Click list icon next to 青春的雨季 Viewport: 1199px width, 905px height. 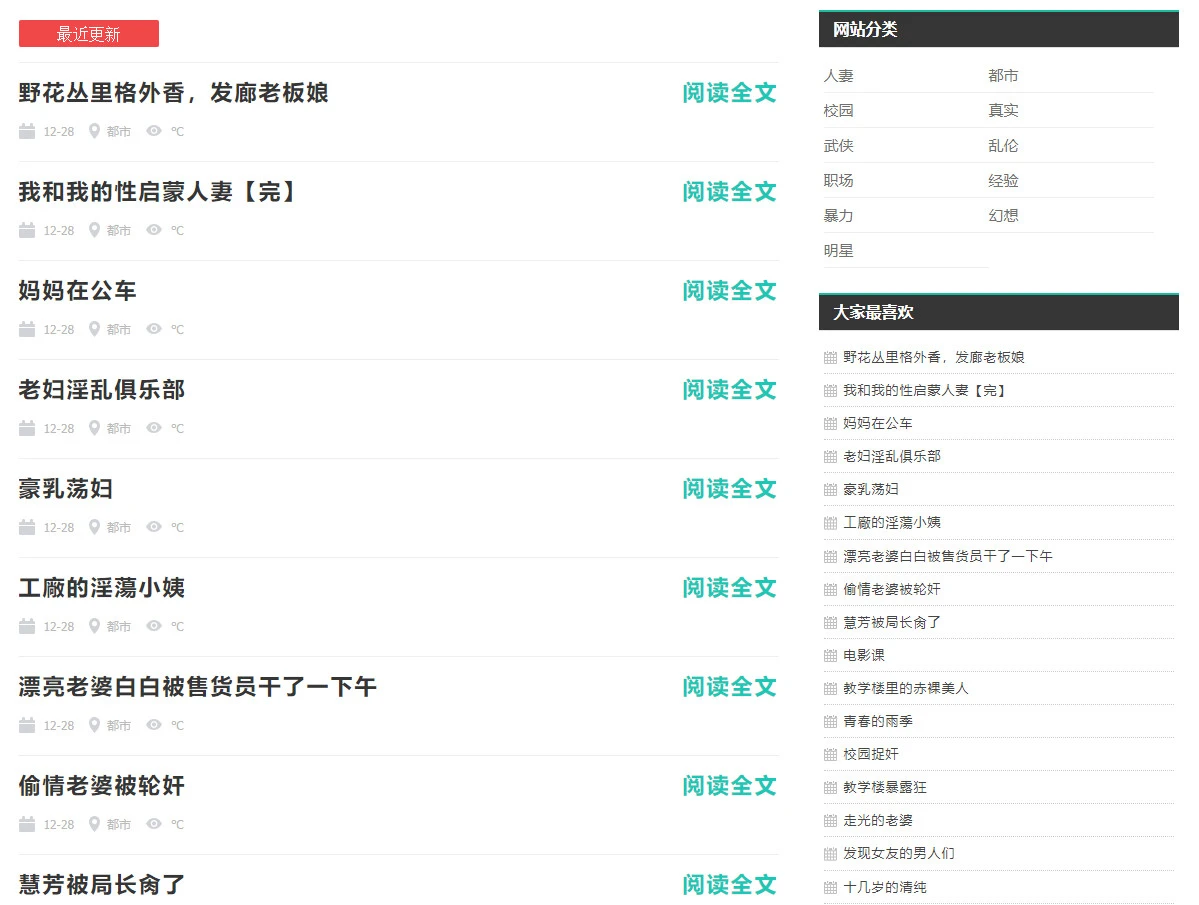click(830, 722)
